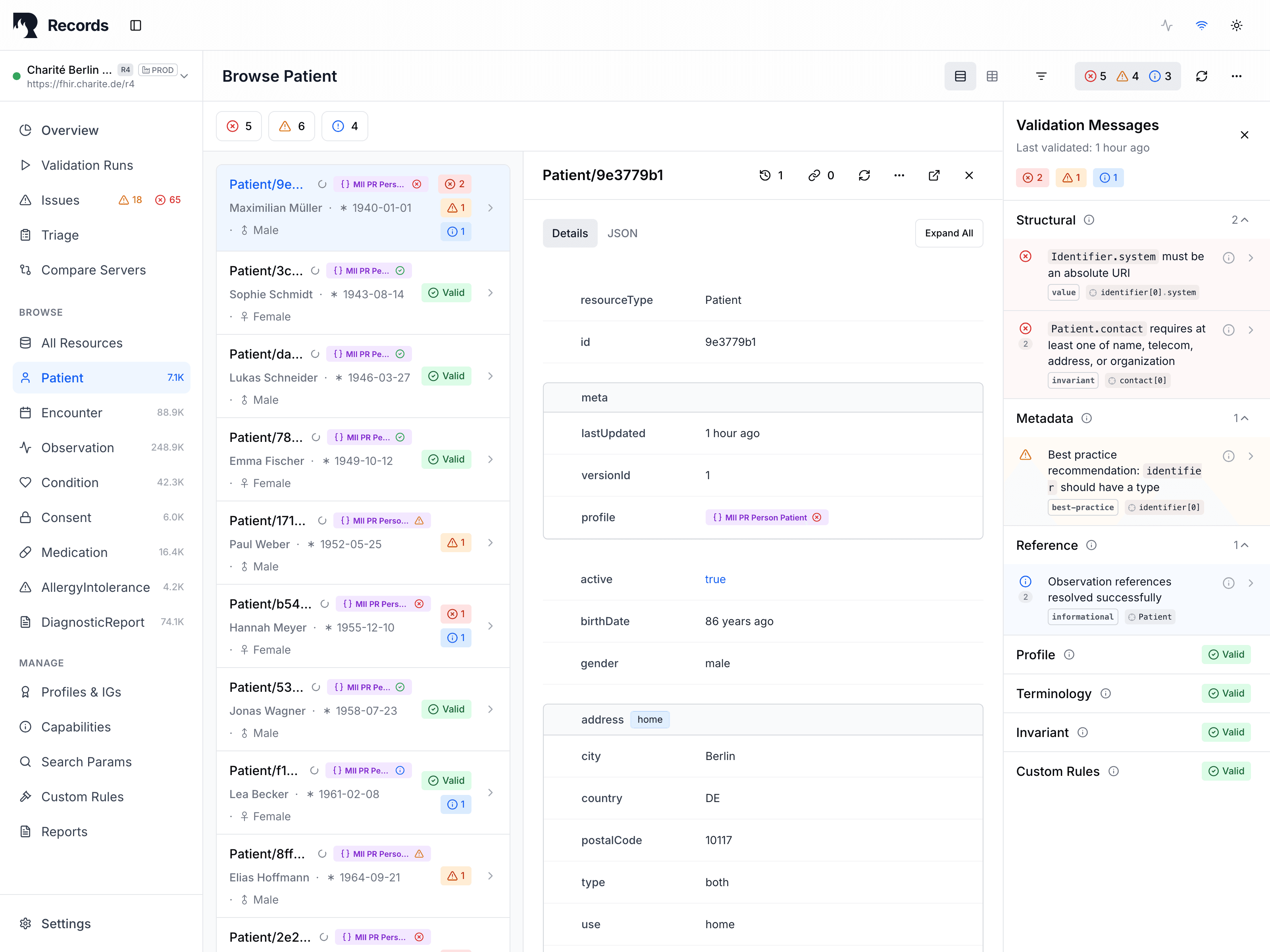Viewport: 1270px width, 952px height.
Task: Switch to table grid view
Action: [x=991, y=76]
